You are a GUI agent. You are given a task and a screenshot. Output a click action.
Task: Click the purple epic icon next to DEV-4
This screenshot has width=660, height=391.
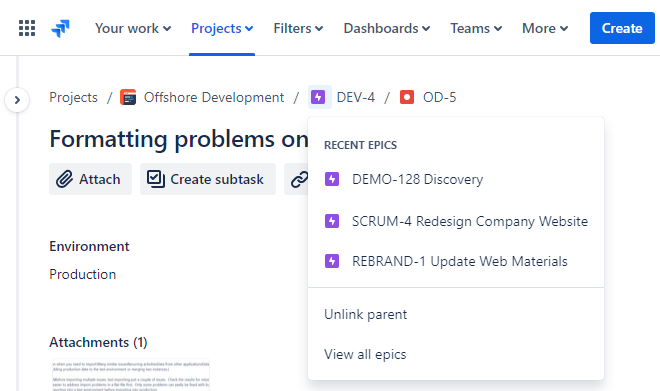(x=318, y=97)
